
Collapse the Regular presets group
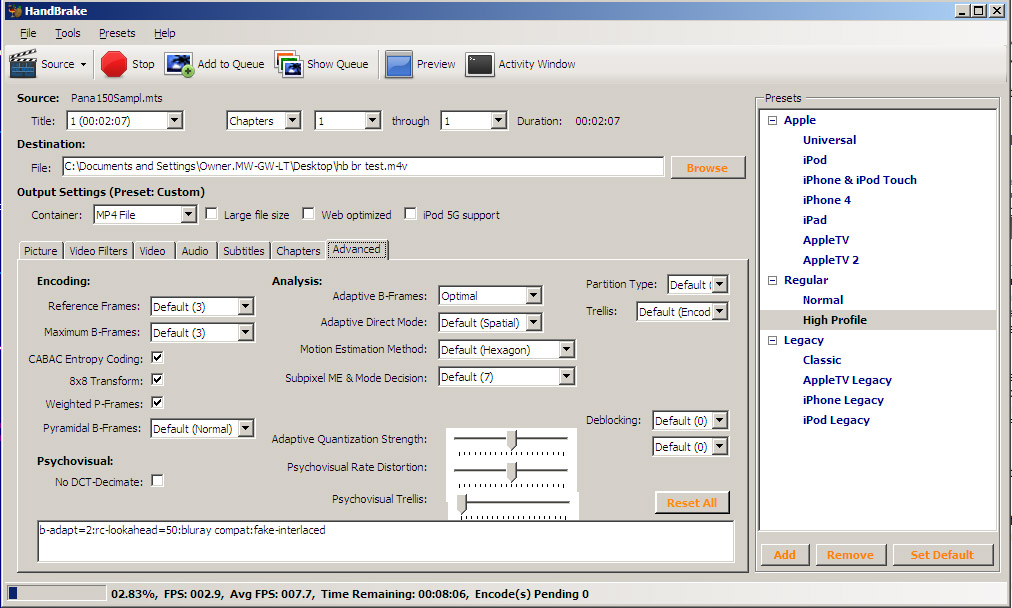point(773,280)
